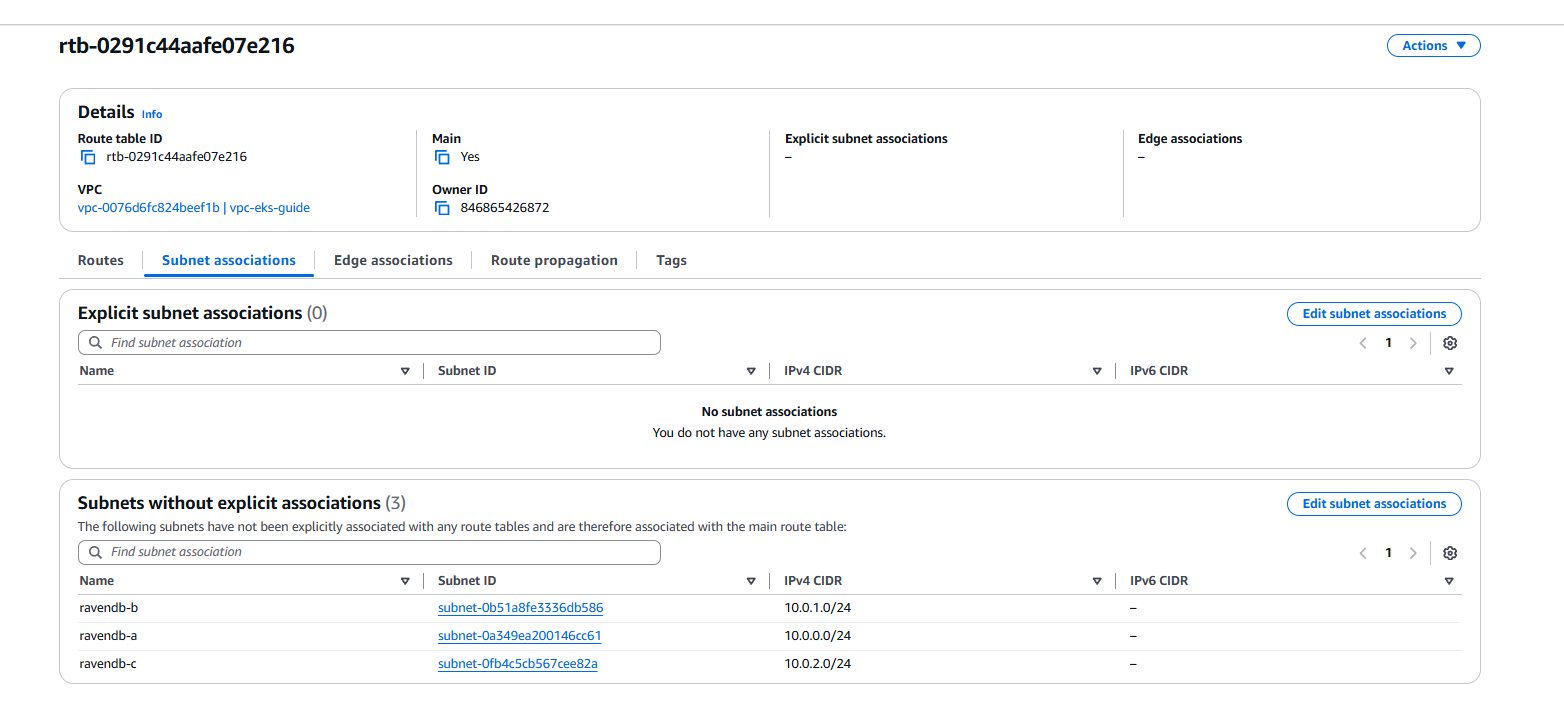Click Edit subnet associations in Subnets without explicit associations
1564x717 pixels.
1374,504
